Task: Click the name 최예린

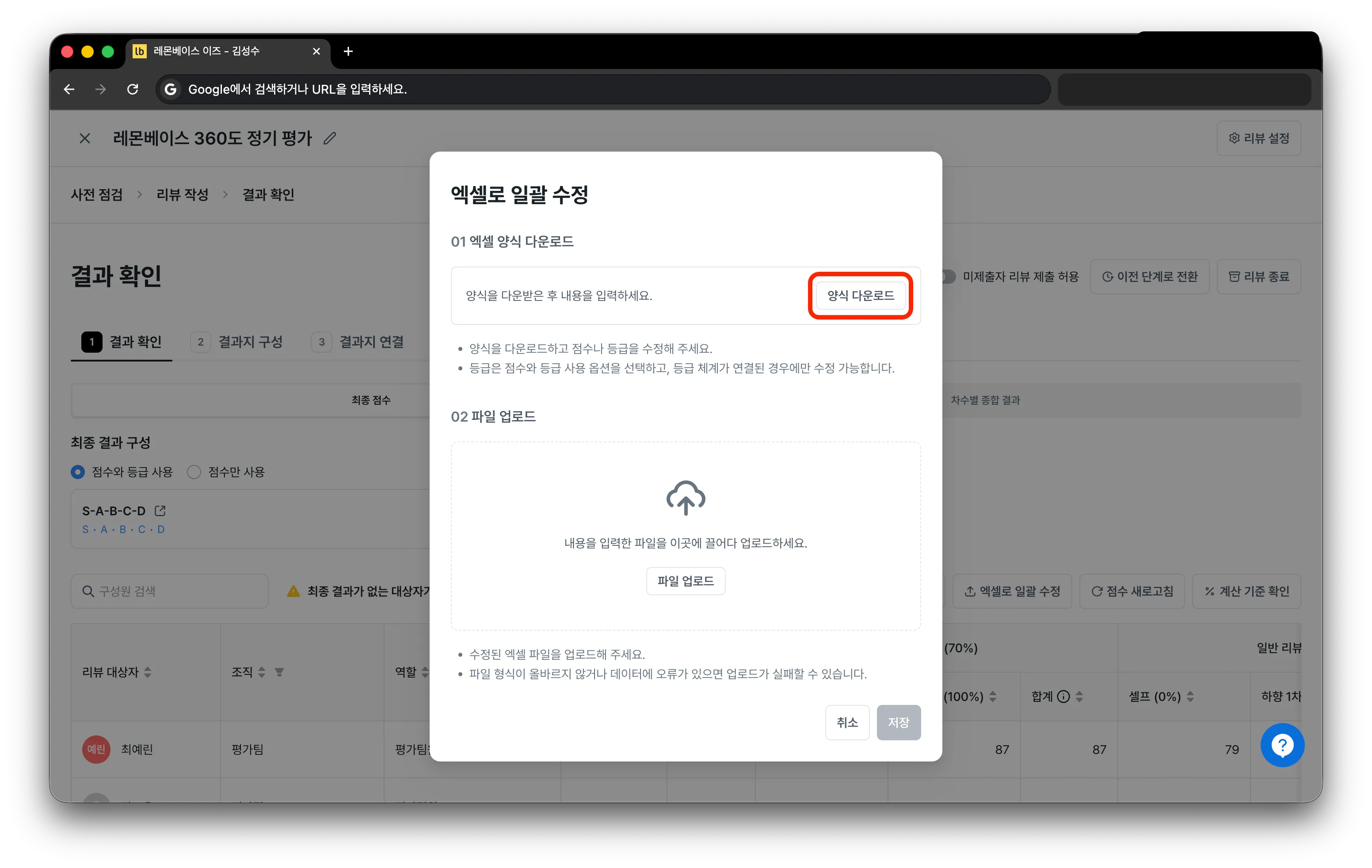Action: (x=137, y=750)
